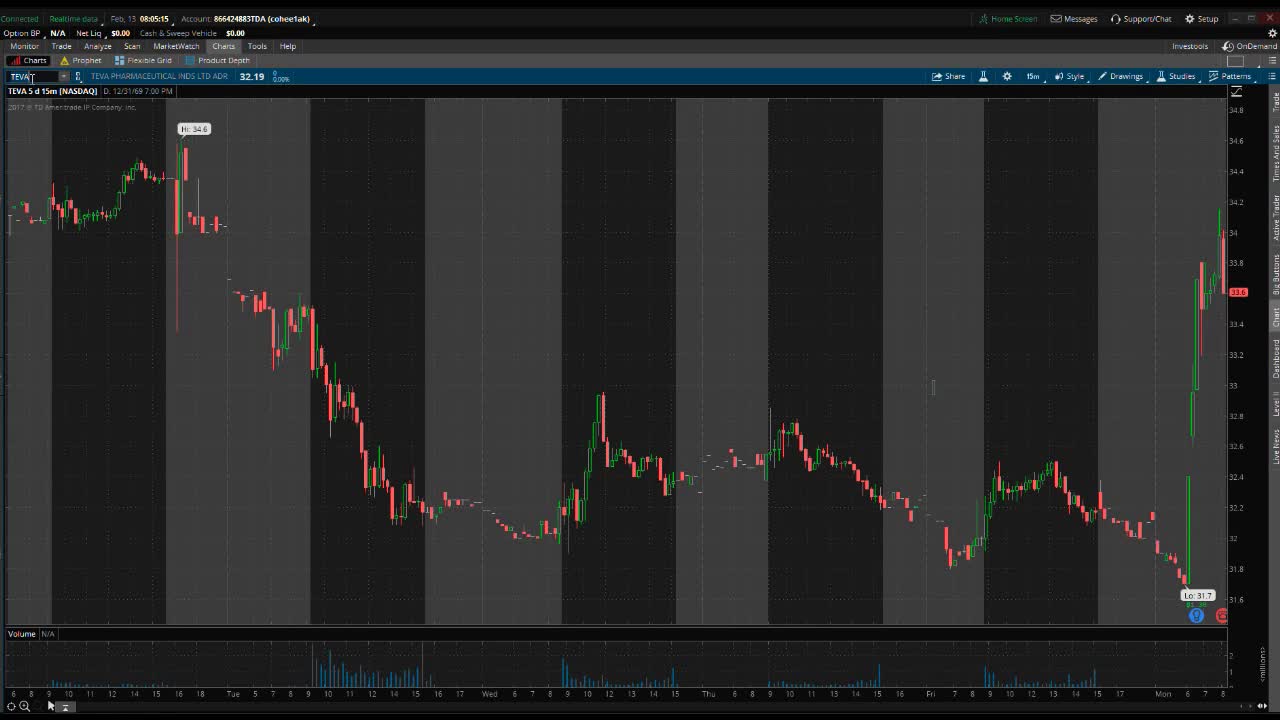Open the Tools tab
Viewport: 1280px width, 720px height.
(x=257, y=46)
